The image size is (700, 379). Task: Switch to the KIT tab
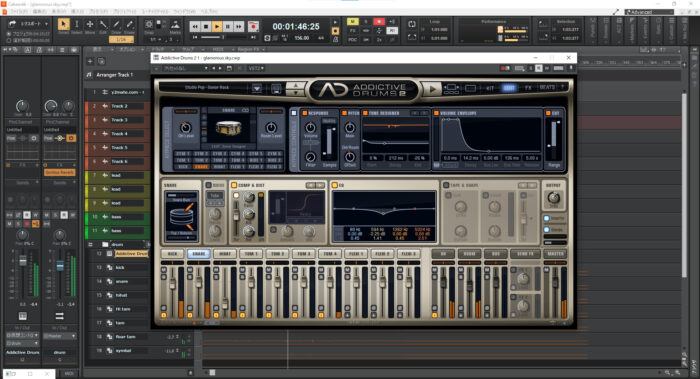490,88
